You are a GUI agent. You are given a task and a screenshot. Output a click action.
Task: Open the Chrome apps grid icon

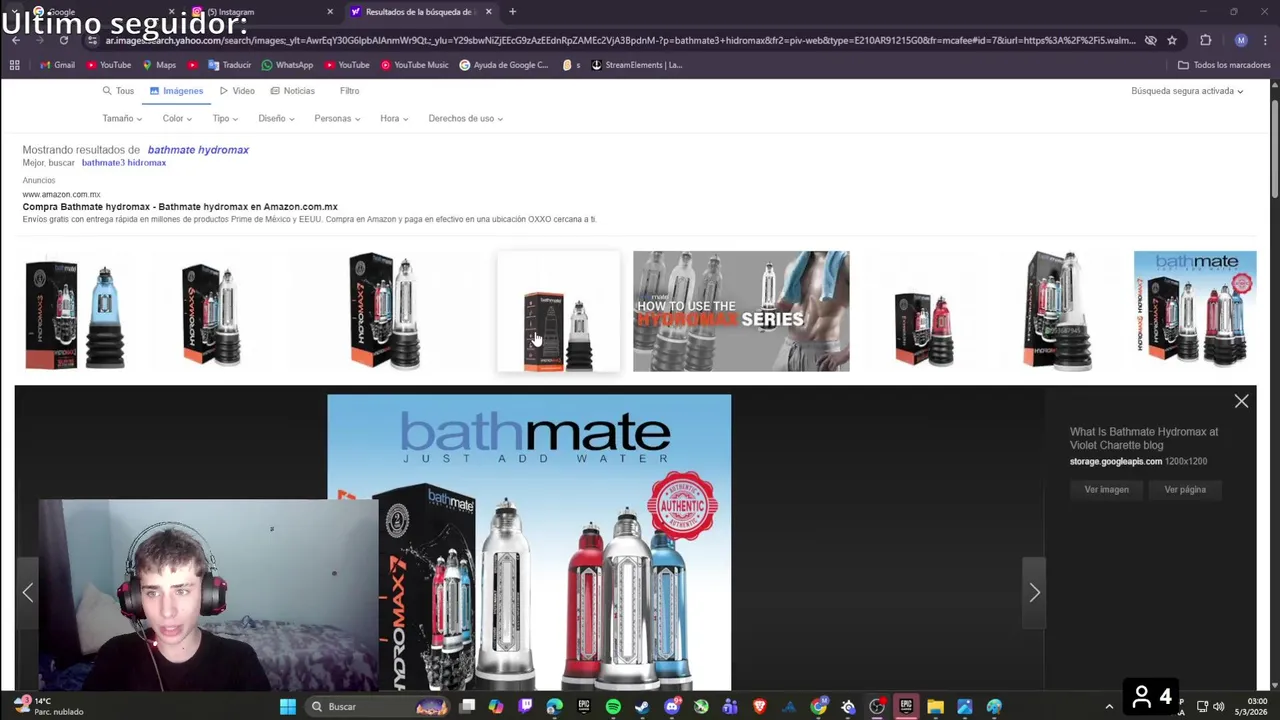[x=14, y=65]
